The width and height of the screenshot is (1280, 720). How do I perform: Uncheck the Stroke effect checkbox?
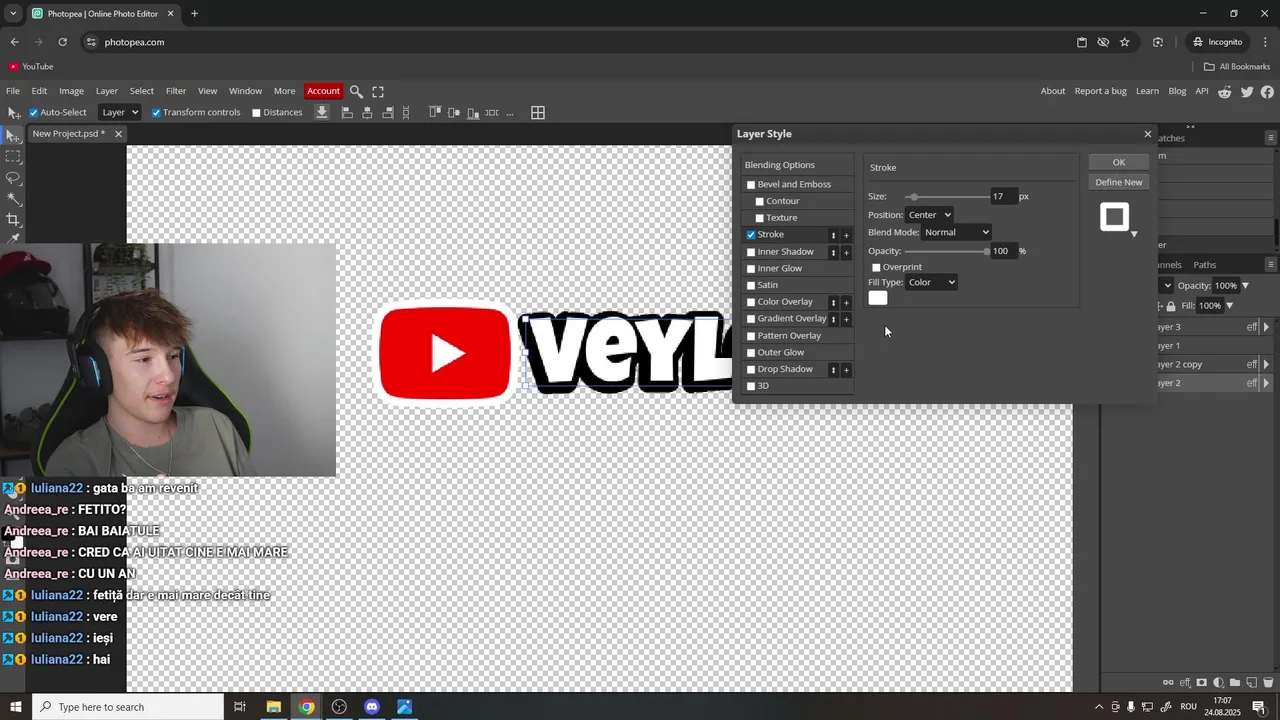coord(751,235)
